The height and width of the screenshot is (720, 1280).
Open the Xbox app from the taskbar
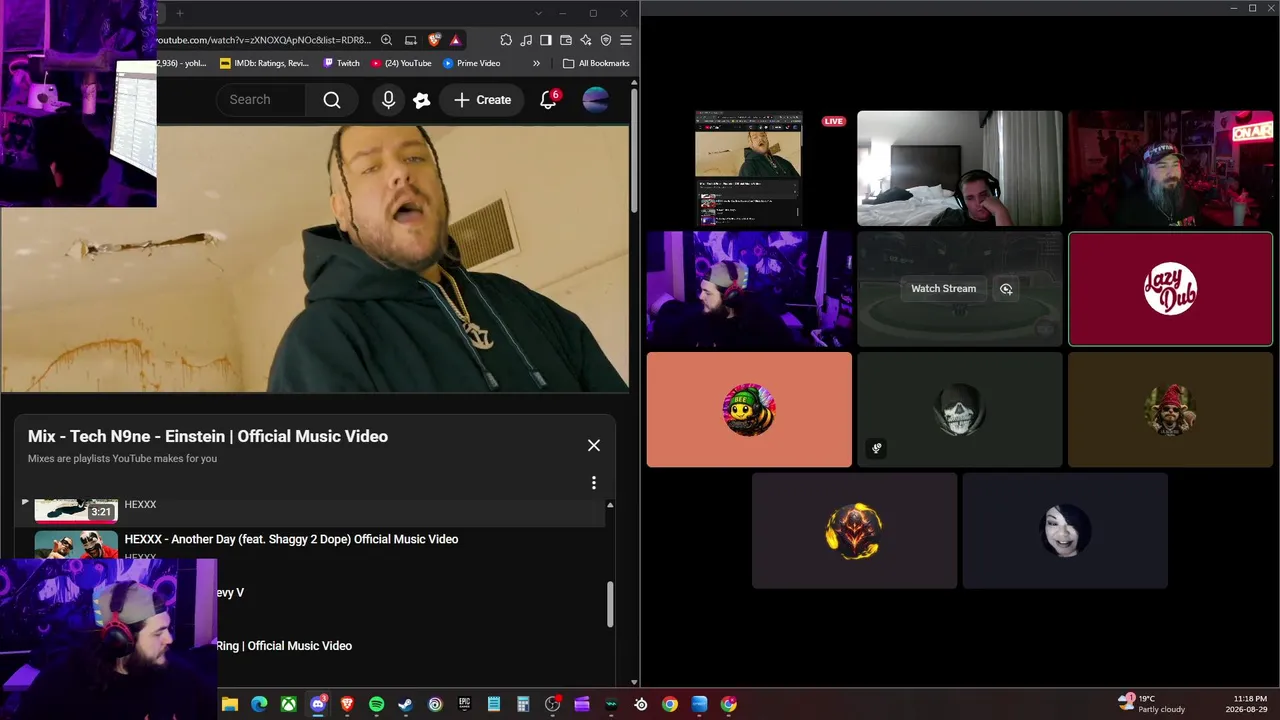[x=288, y=704]
